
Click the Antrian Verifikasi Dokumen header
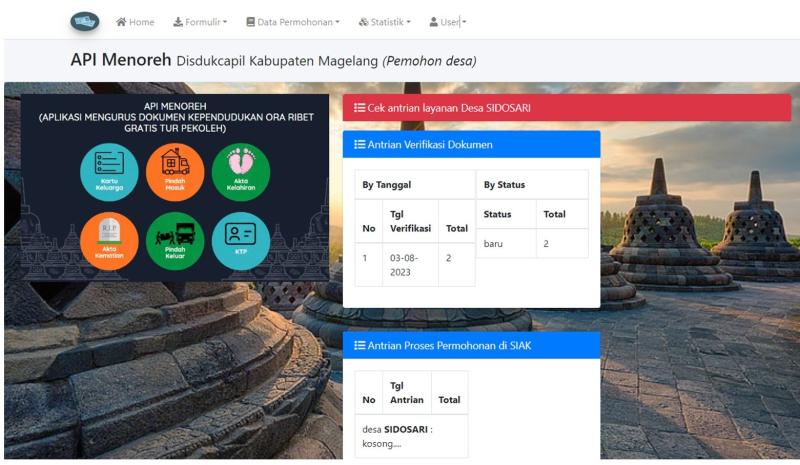click(x=471, y=145)
